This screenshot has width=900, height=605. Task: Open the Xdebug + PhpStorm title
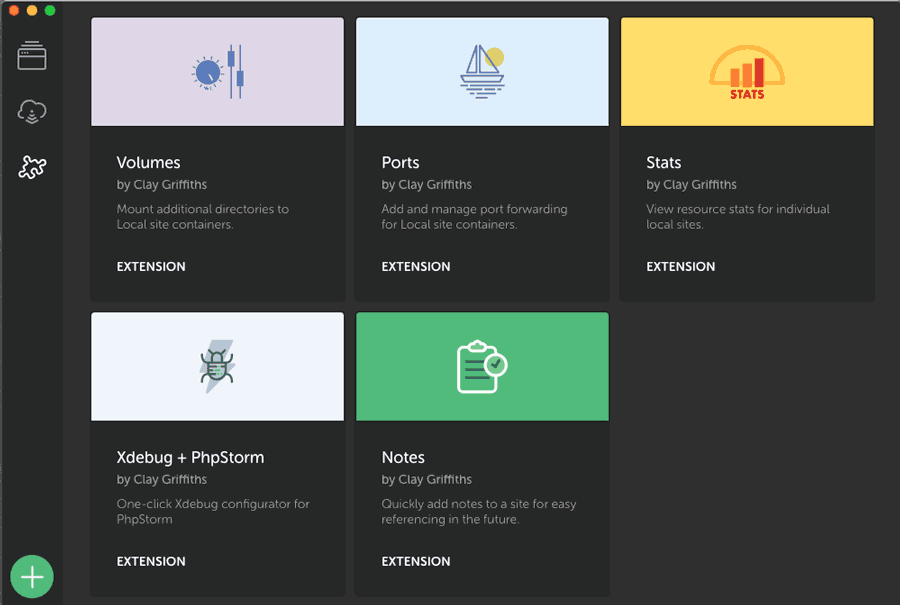189,458
